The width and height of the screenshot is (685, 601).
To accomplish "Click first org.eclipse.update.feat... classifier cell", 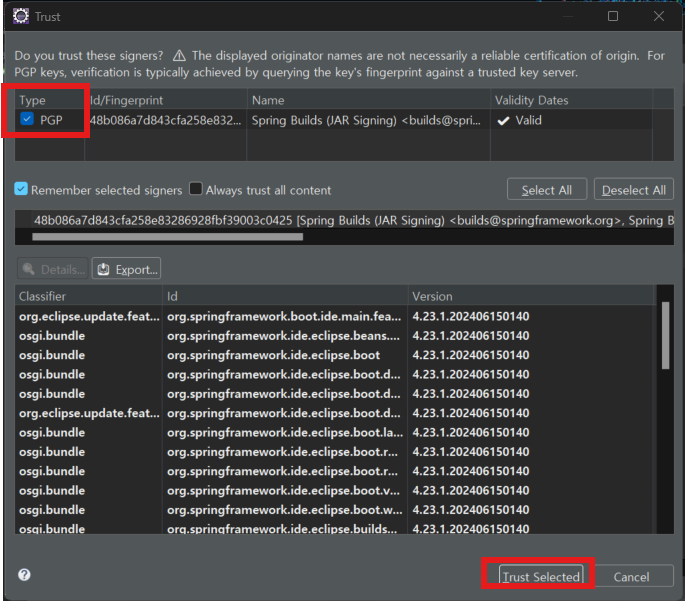I will (x=89, y=316).
